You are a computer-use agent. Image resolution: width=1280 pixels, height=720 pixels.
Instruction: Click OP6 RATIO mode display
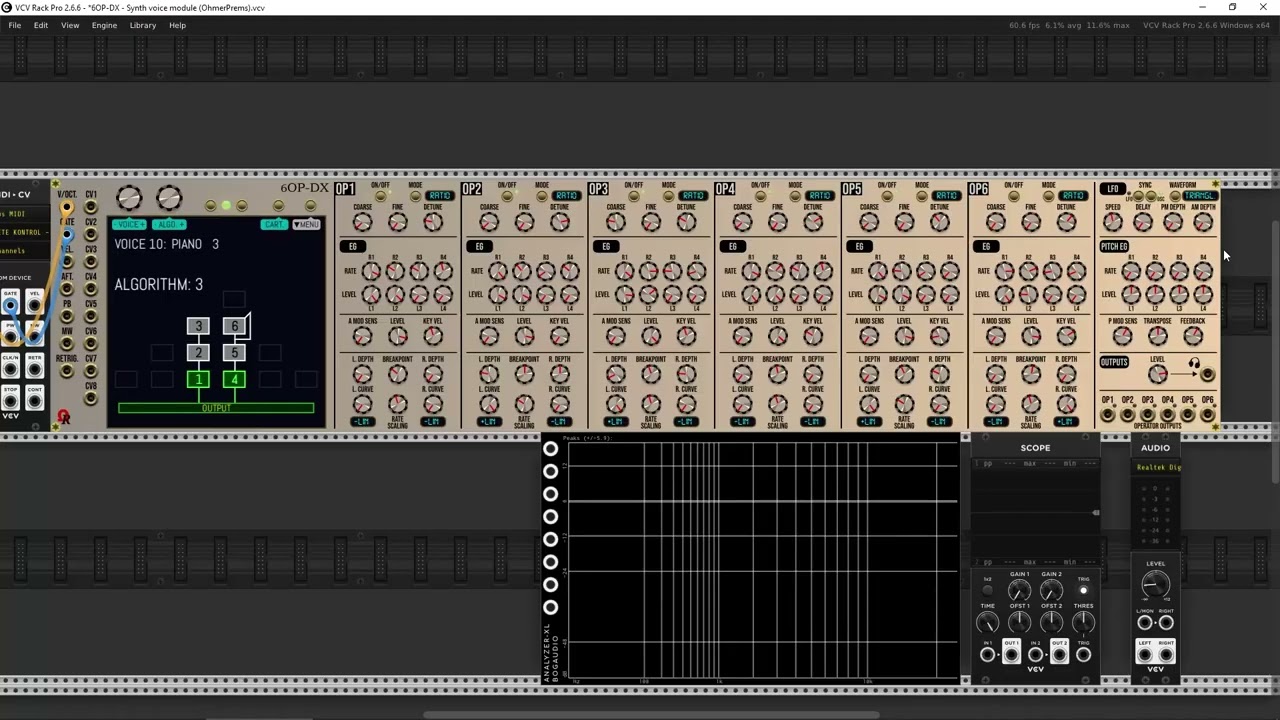1074,195
